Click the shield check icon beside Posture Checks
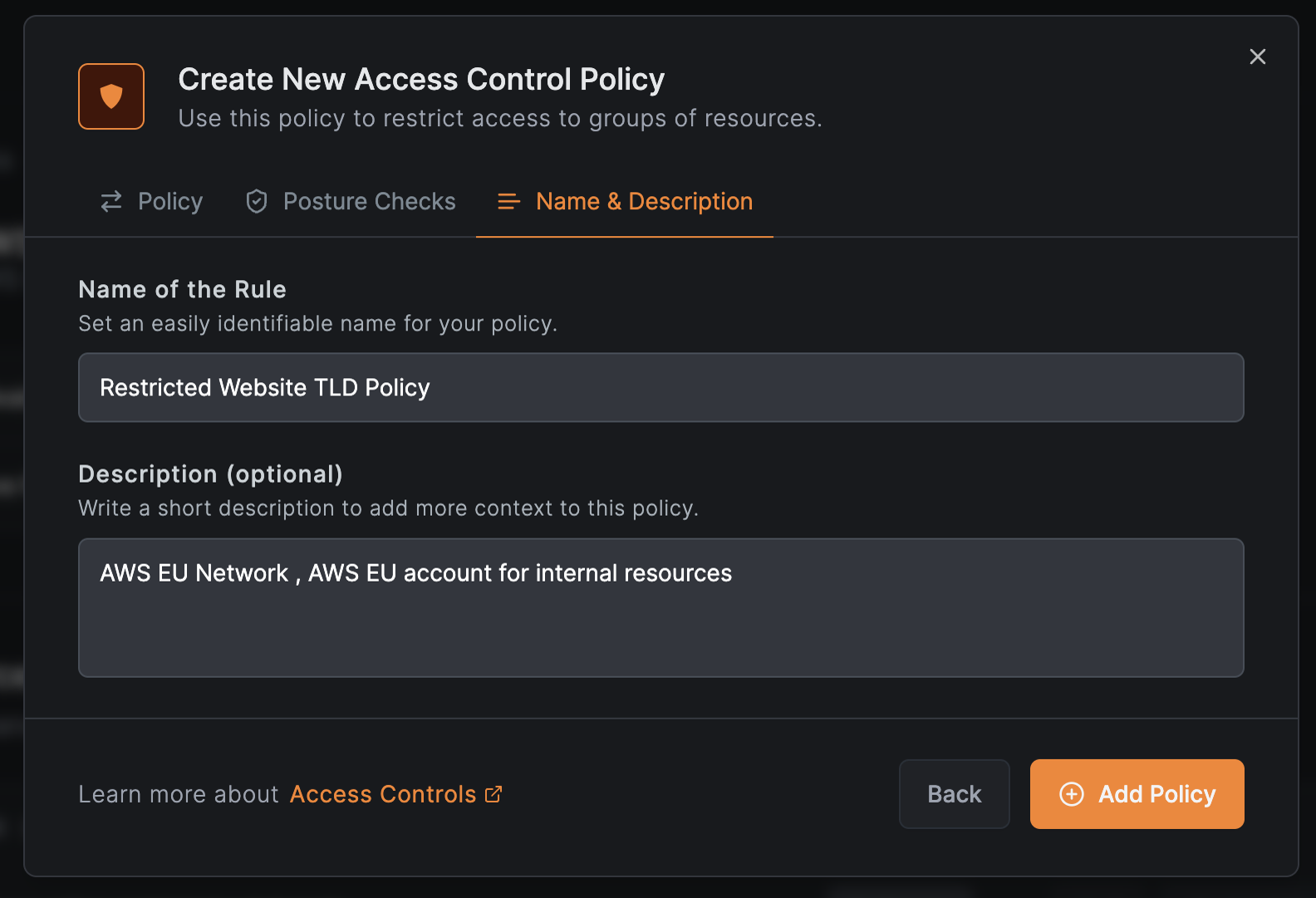This screenshot has width=1316, height=898. click(257, 201)
